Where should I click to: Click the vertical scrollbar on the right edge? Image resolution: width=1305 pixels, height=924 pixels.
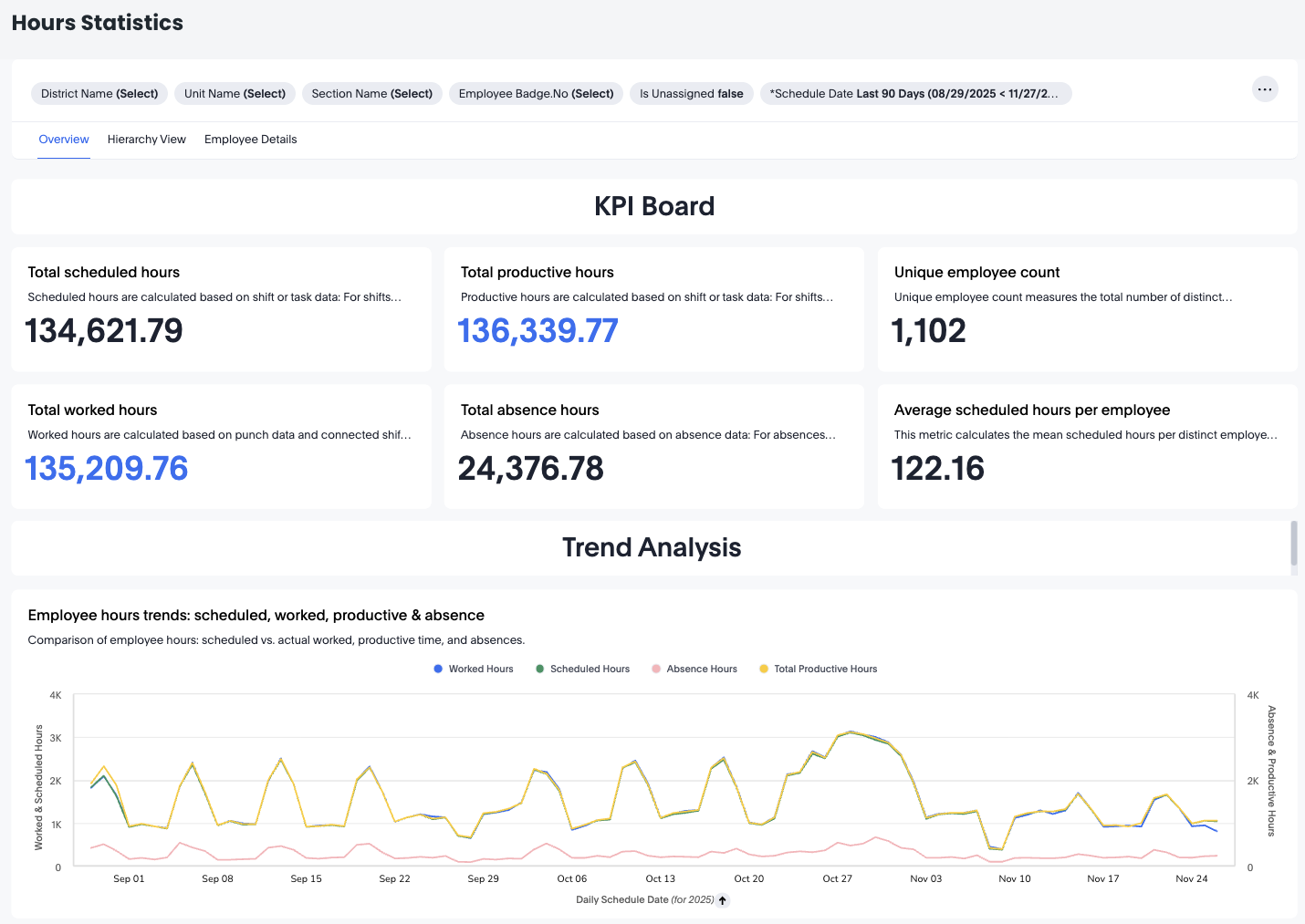[1293, 544]
